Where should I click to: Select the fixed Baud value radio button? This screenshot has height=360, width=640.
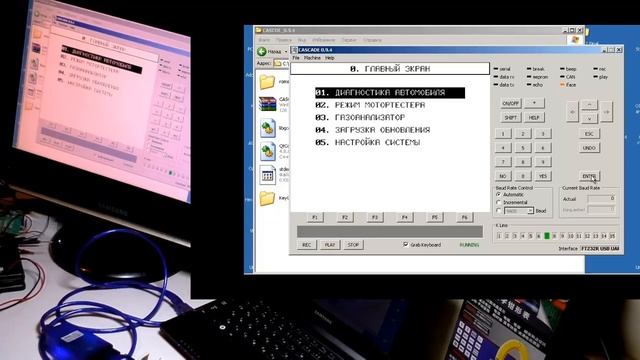tap(498, 211)
